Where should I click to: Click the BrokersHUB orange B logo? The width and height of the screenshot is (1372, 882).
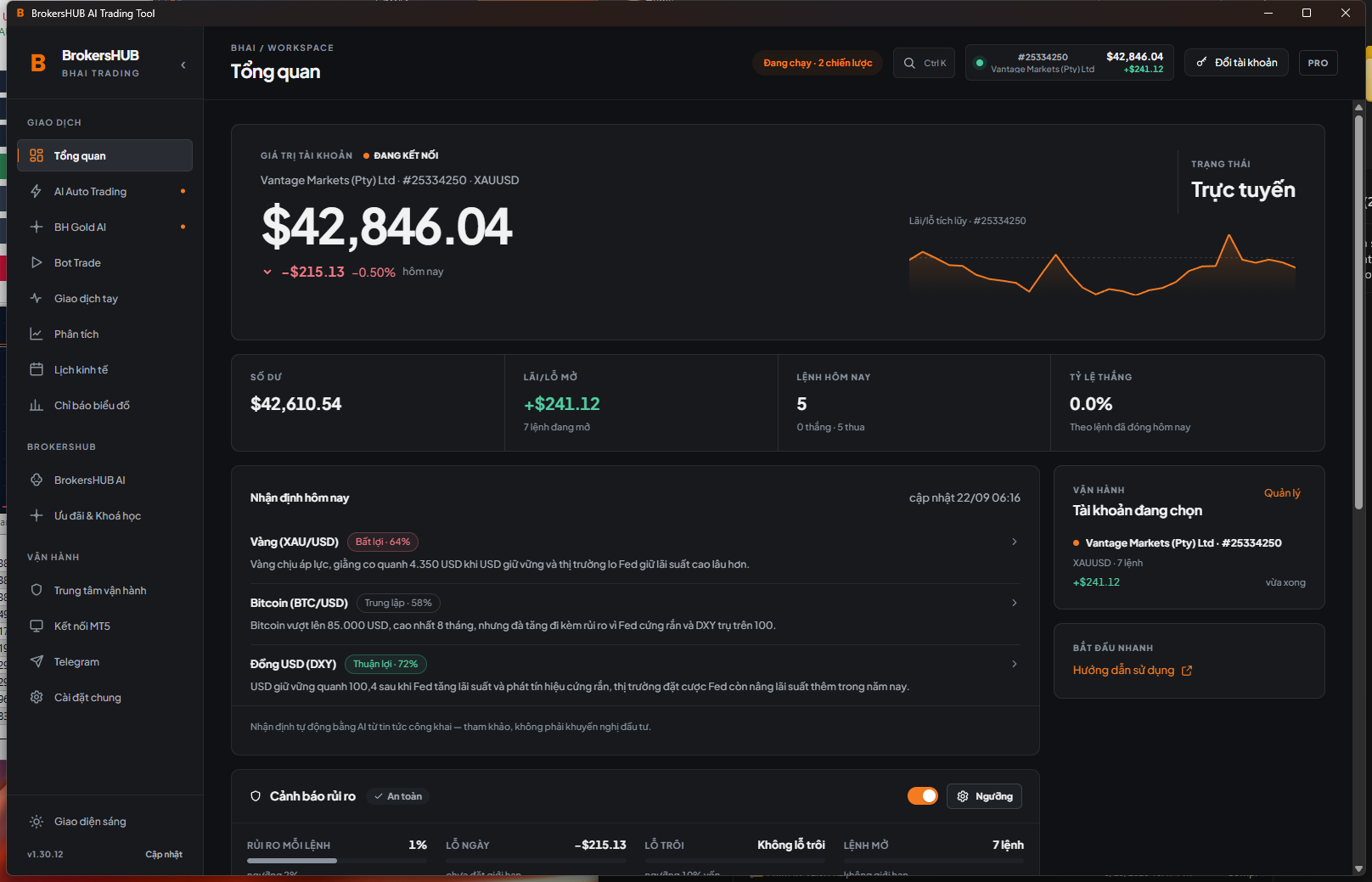click(38, 63)
